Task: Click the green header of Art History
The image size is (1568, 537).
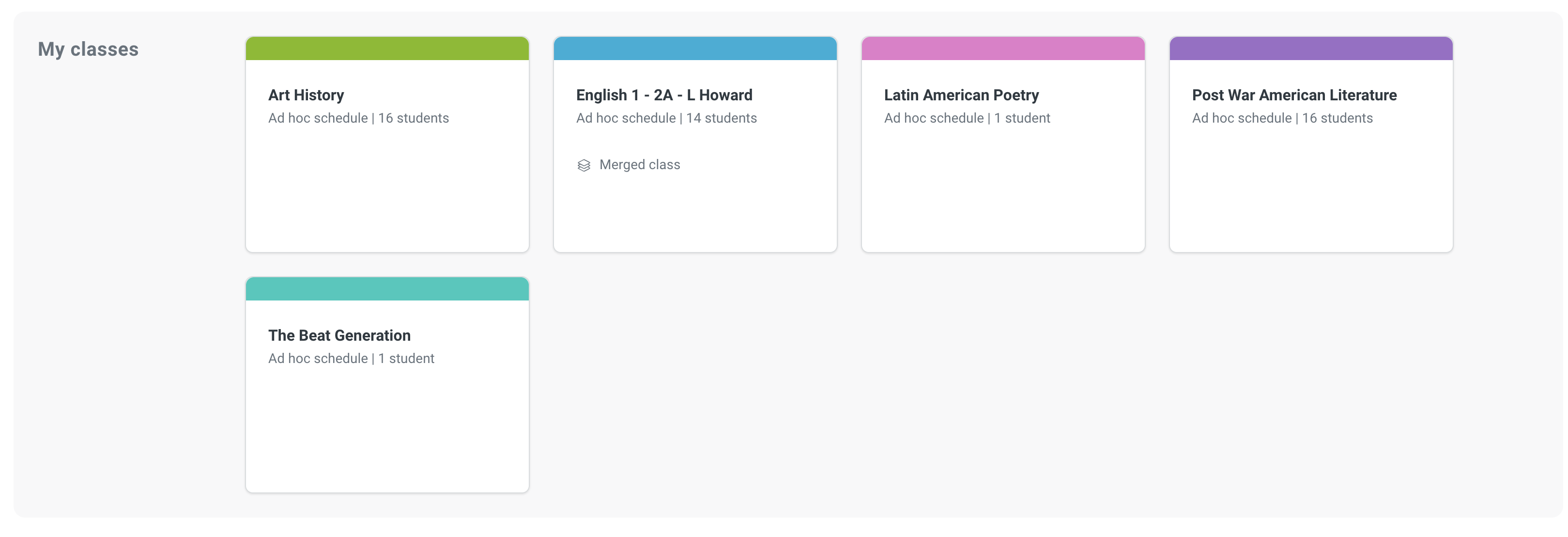Action: pos(387,47)
